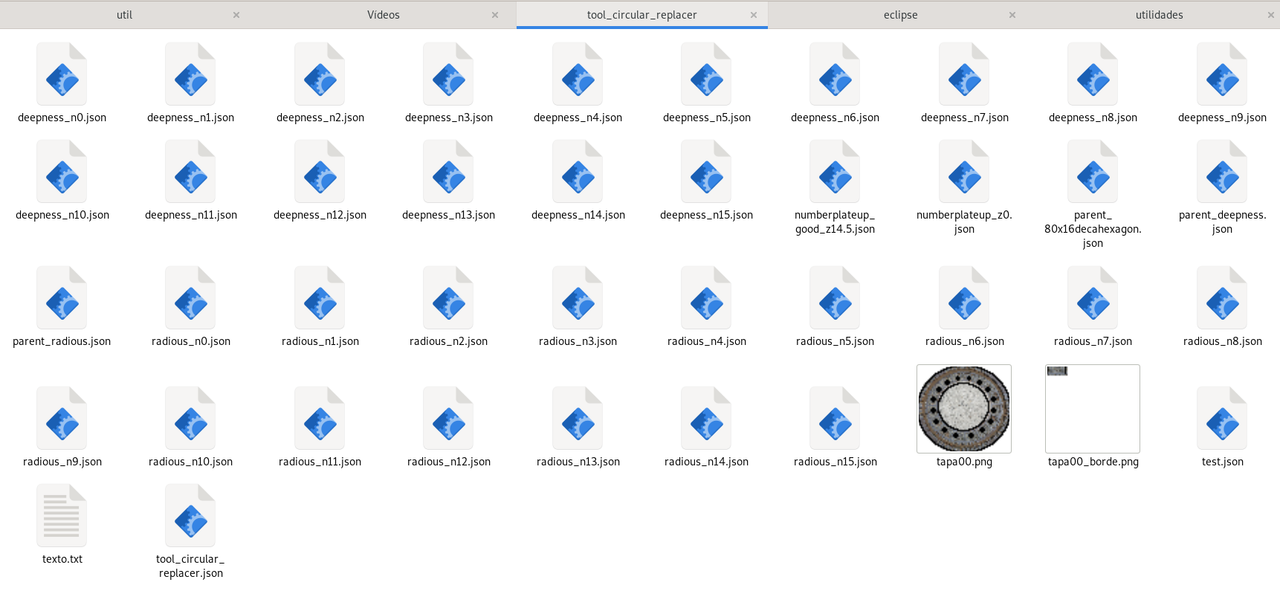Select radious_n11.json file icon
Screen dimensions: 1280x600
(x=320, y=418)
